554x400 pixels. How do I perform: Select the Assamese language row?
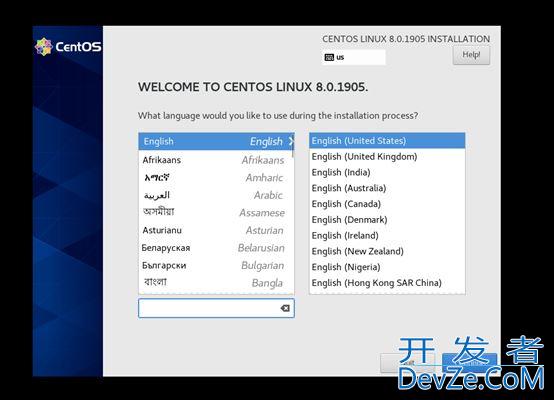point(216,213)
